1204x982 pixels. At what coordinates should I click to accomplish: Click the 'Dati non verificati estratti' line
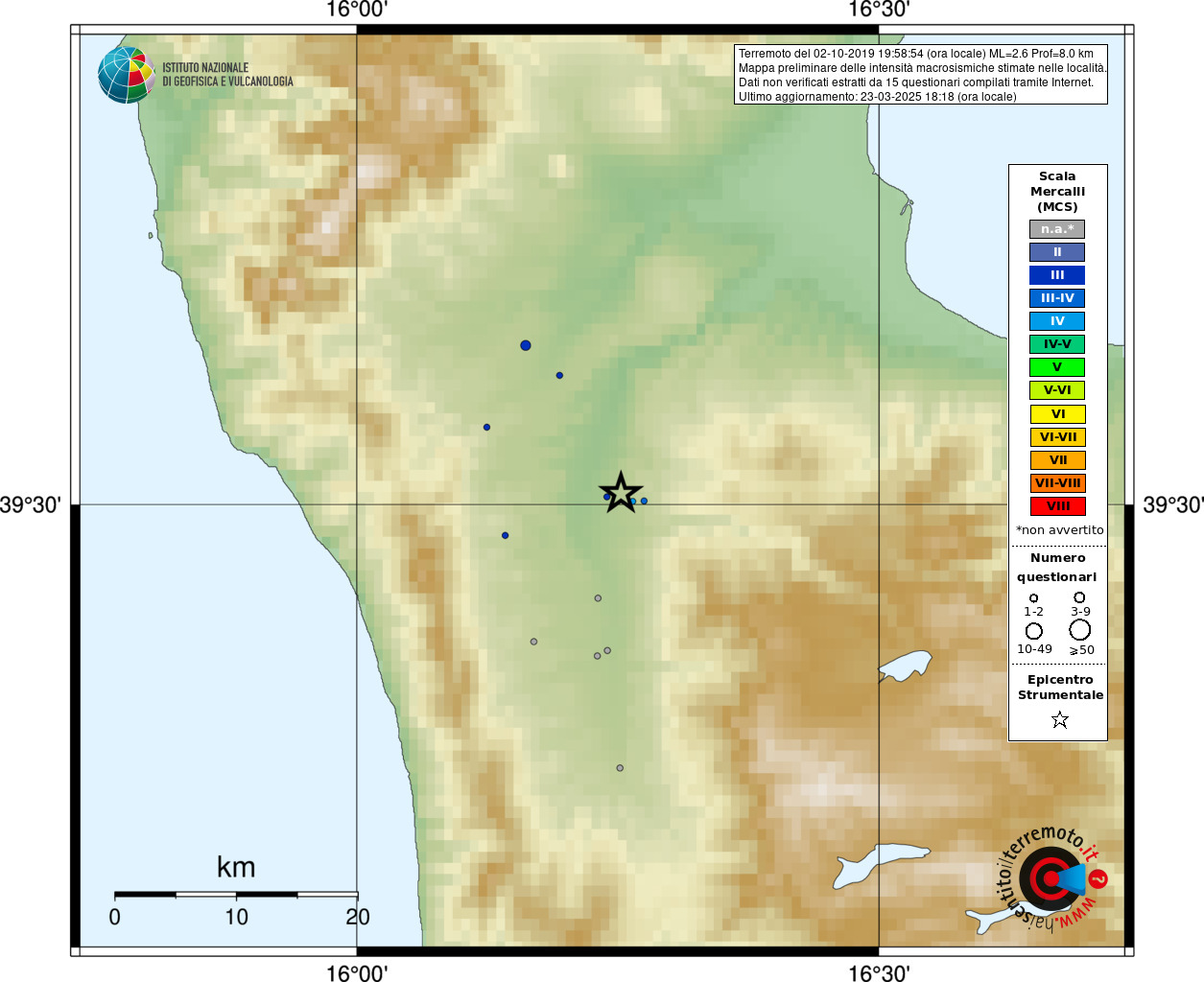click(x=915, y=82)
